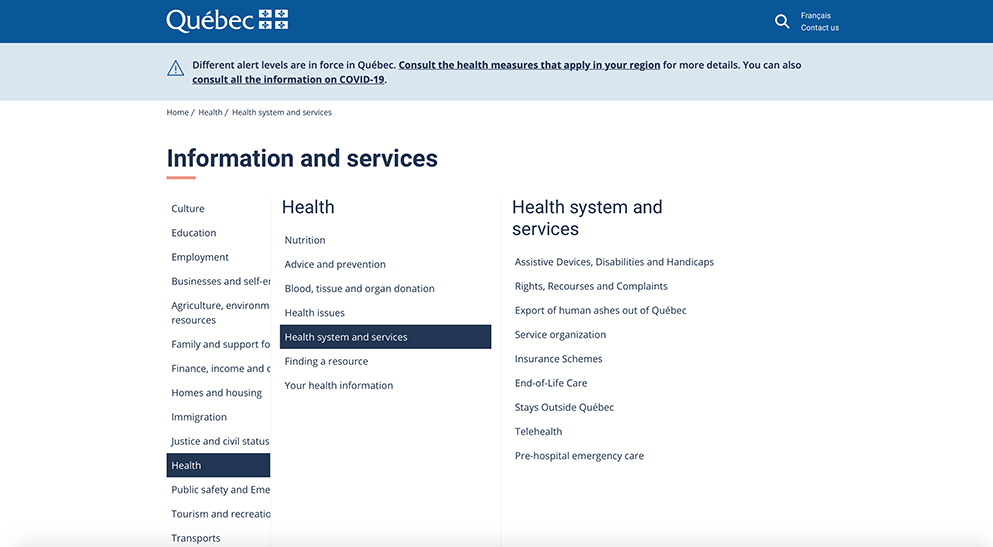This screenshot has height=547, width=993.
Task: Open Public safety and Emergencies category
Action: click(220, 489)
